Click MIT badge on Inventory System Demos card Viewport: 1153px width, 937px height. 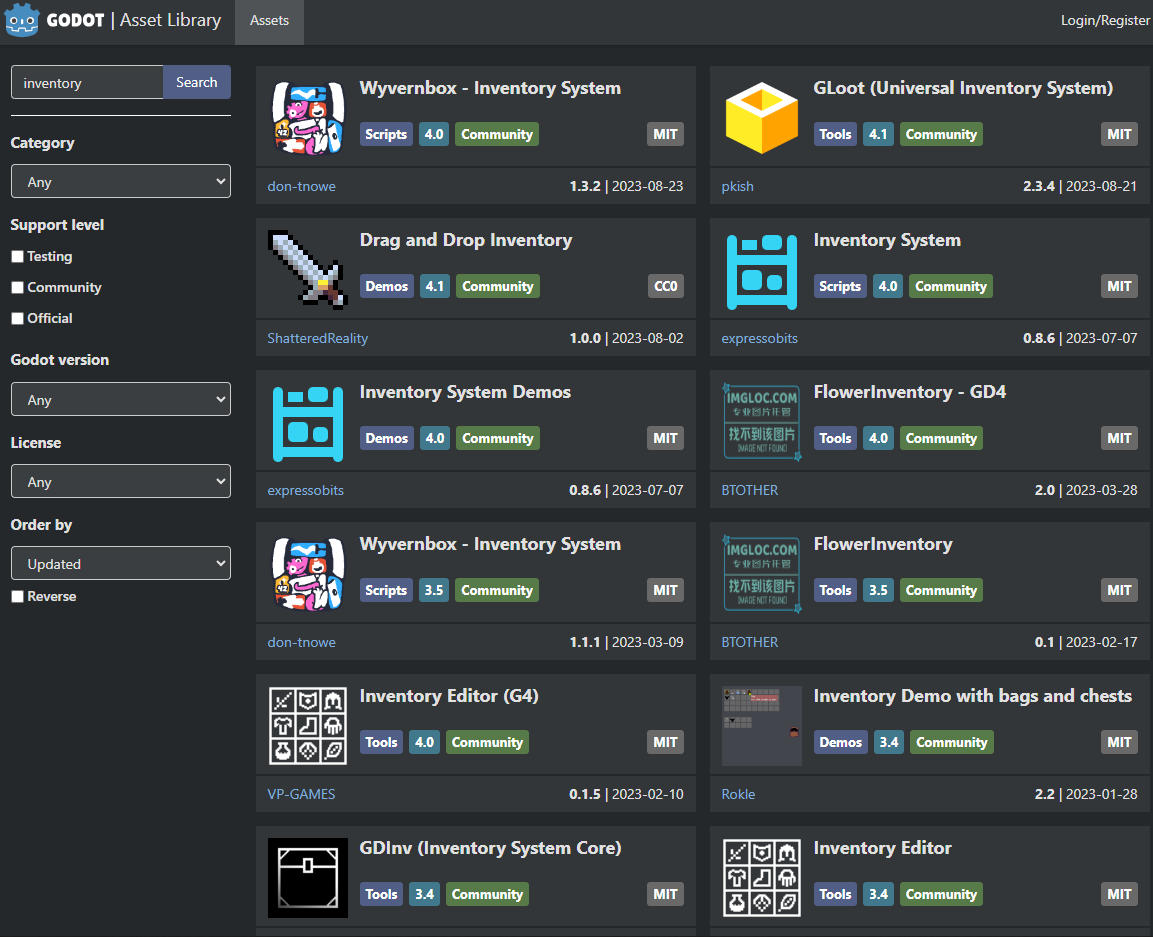click(665, 438)
